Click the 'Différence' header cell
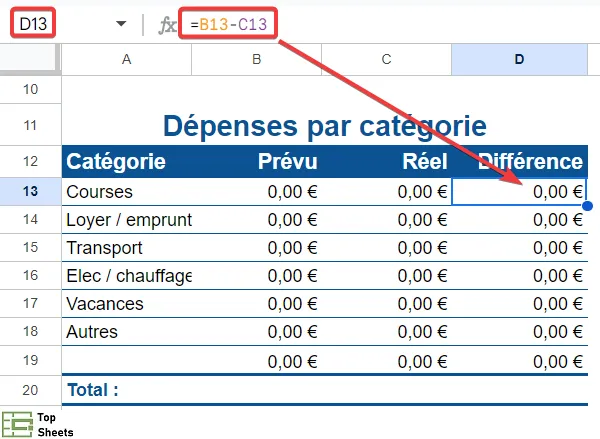 tap(520, 161)
